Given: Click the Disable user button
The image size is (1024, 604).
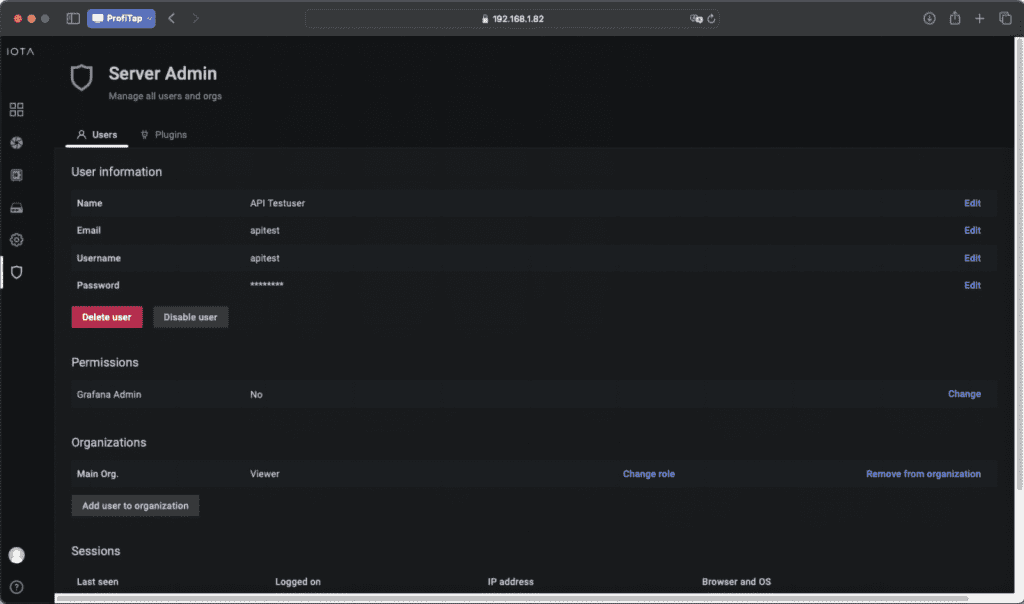Looking at the screenshot, I should point(190,317).
